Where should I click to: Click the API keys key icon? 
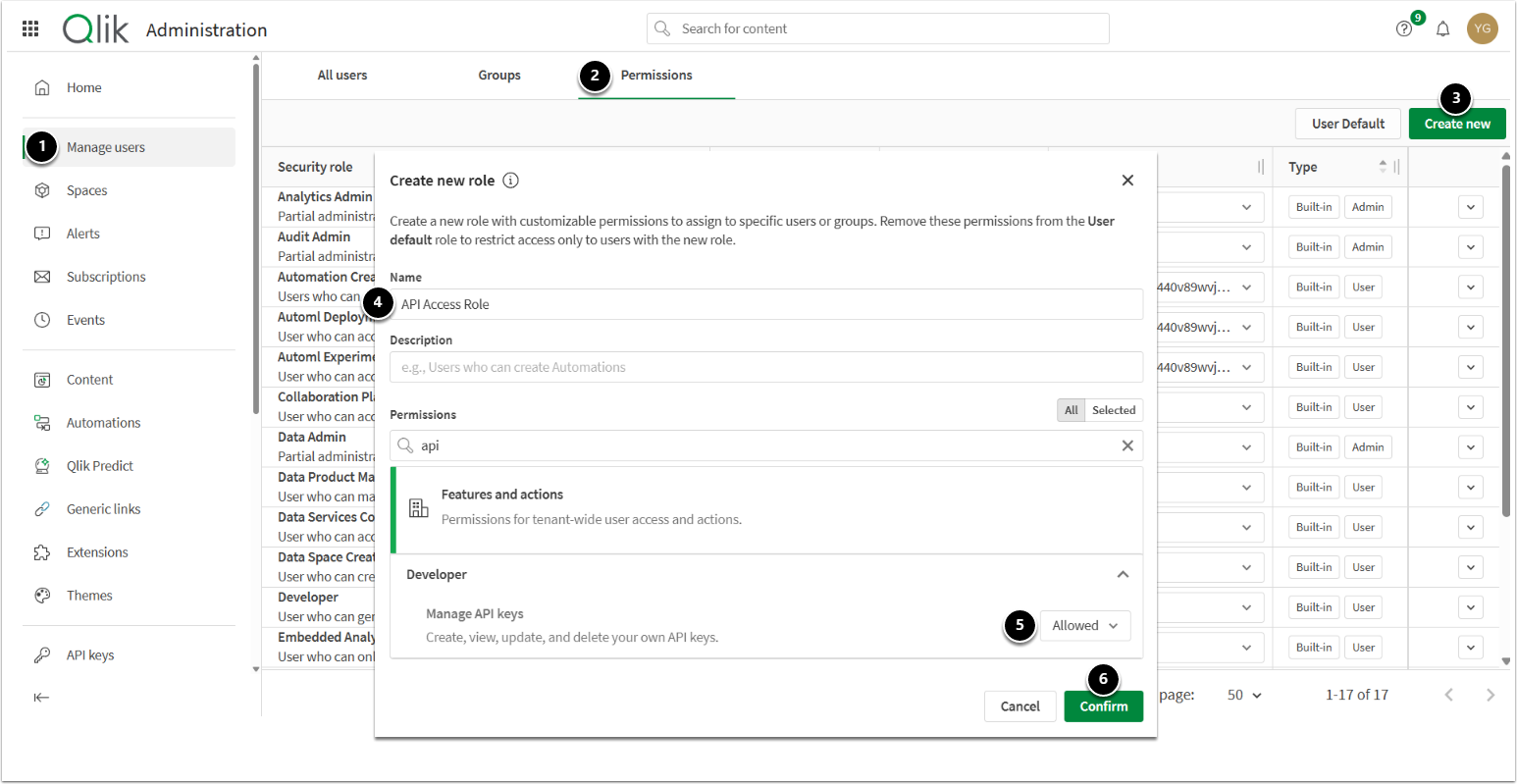coord(42,655)
